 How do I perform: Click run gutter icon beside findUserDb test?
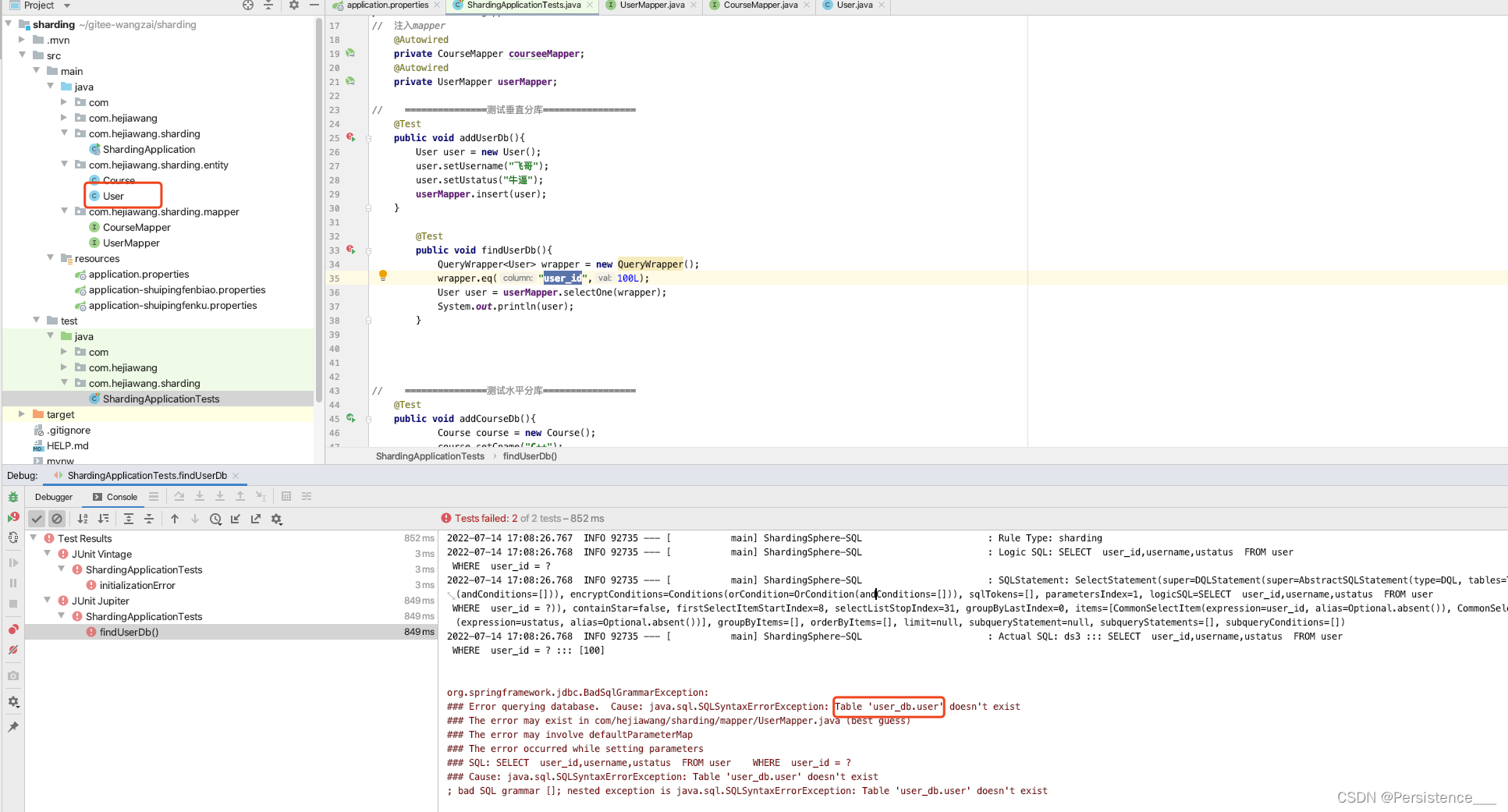pyautogui.click(x=351, y=250)
